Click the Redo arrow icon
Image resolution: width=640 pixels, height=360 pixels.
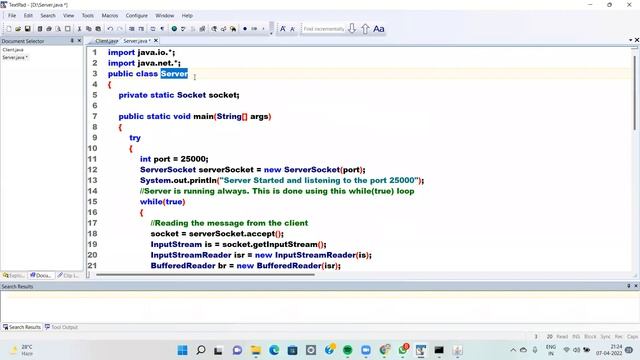tap(120, 29)
